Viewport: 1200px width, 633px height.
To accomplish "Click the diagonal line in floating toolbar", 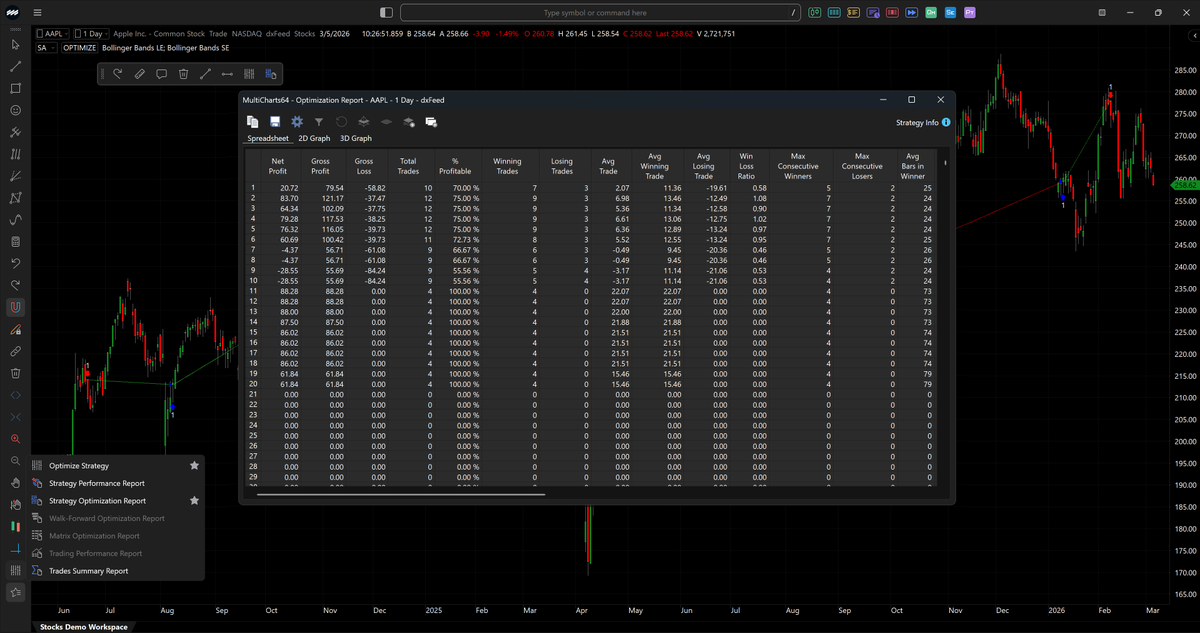I will click(205, 74).
